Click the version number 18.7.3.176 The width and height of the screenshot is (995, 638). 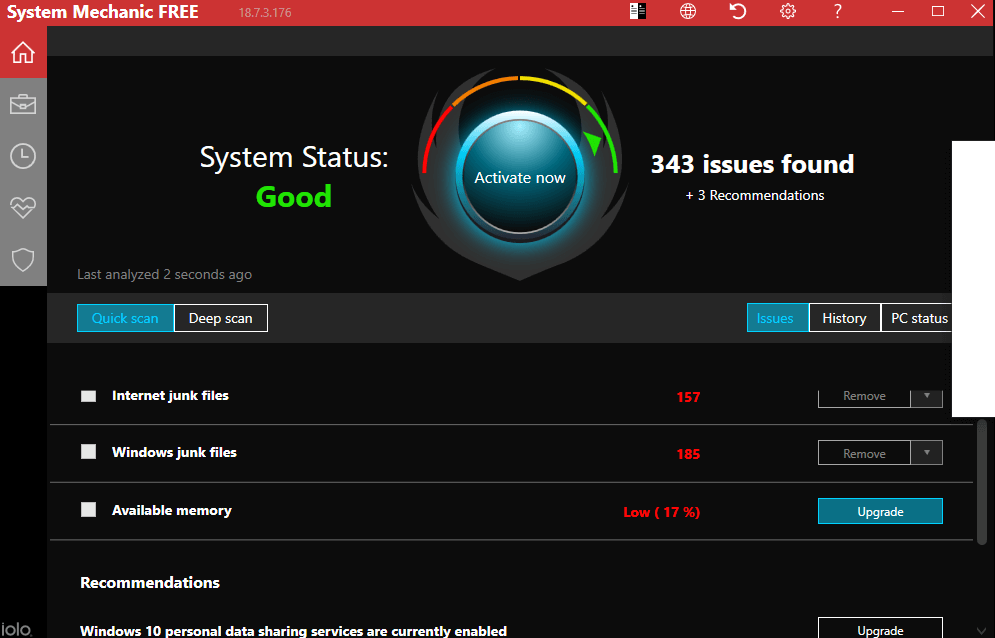[265, 13]
